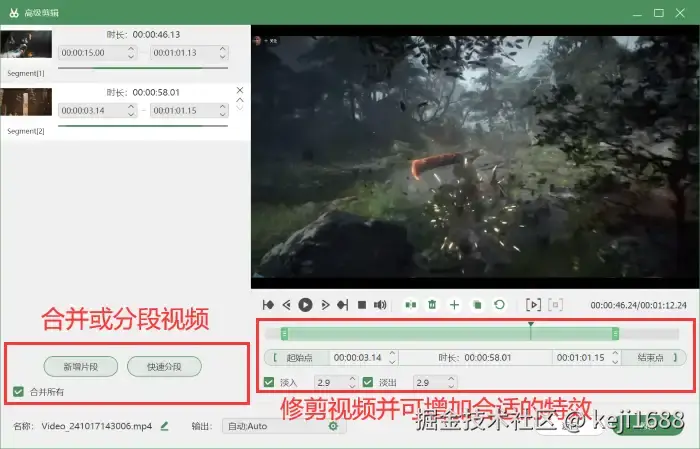Decrease Segment[2] end time in the list
This screenshot has width=700, height=449.
pos(223,114)
